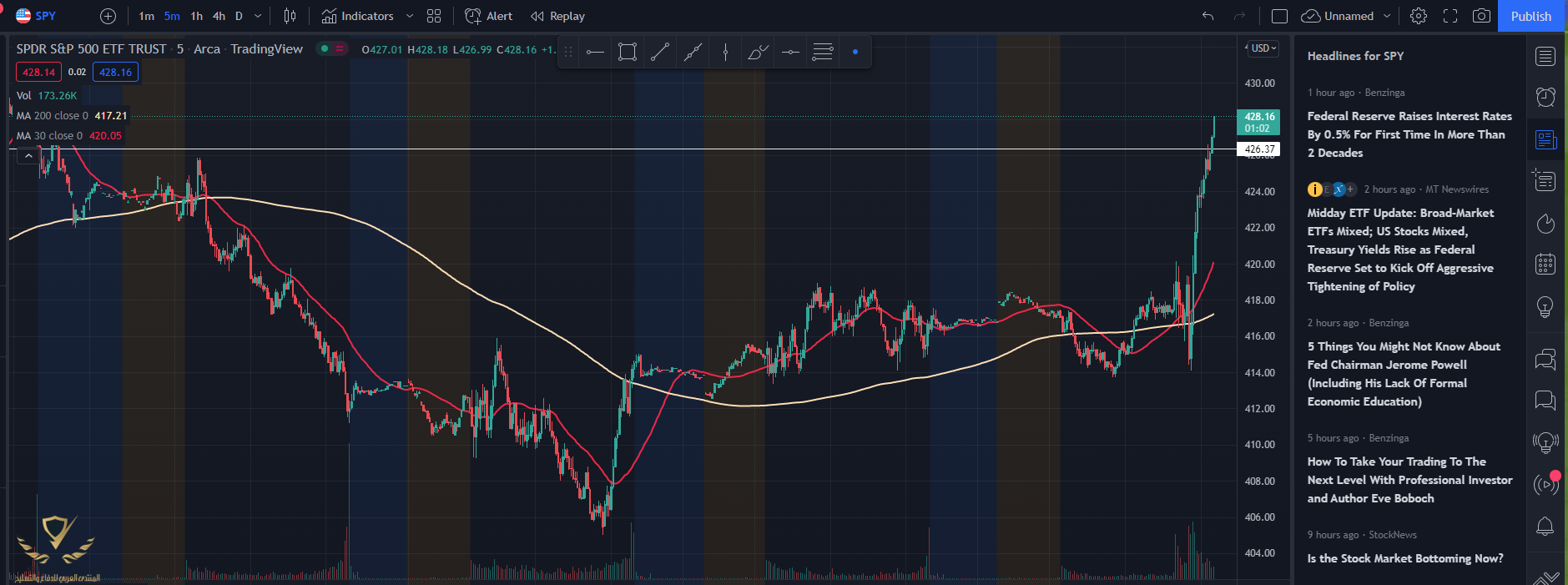This screenshot has width=1568, height=585.
Task: Expand the Indicators favorites chevron
Action: (x=409, y=16)
